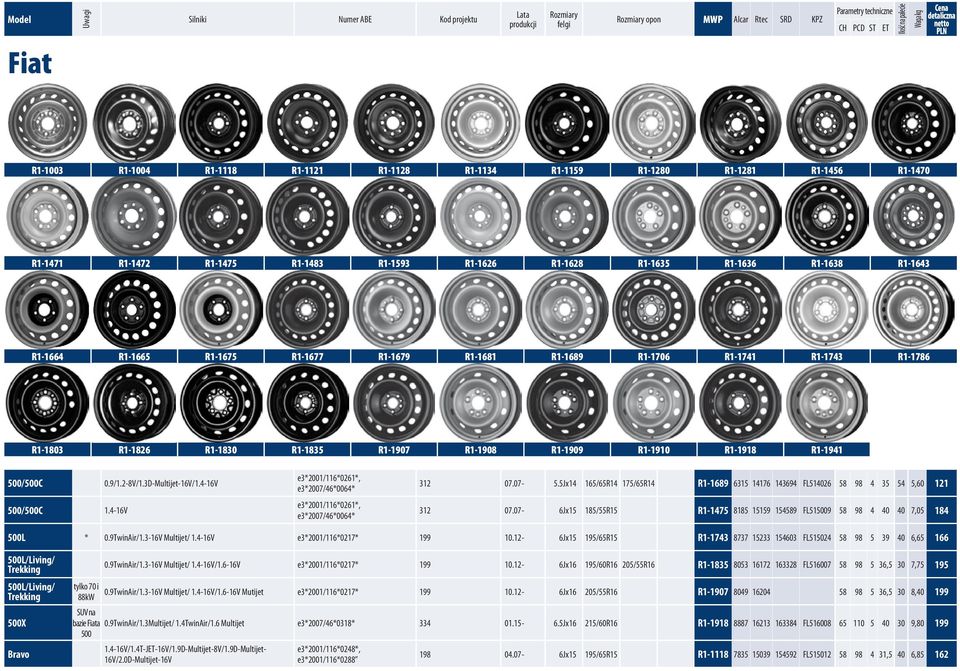This screenshot has height=671, width=960.
Task: Click the Bravo model cell
Action: 38,654
